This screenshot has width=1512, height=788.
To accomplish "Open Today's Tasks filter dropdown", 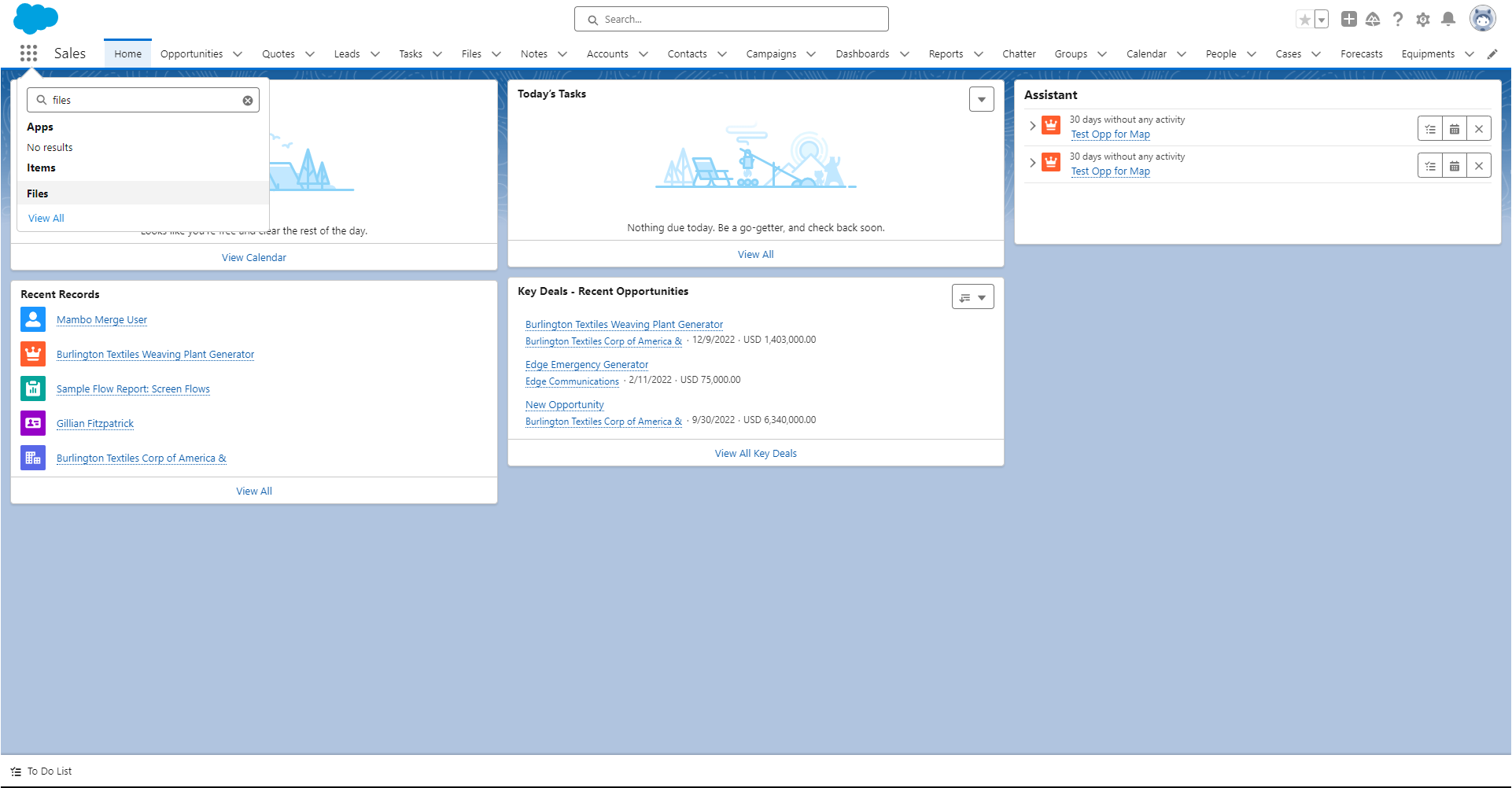I will [981, 100].
